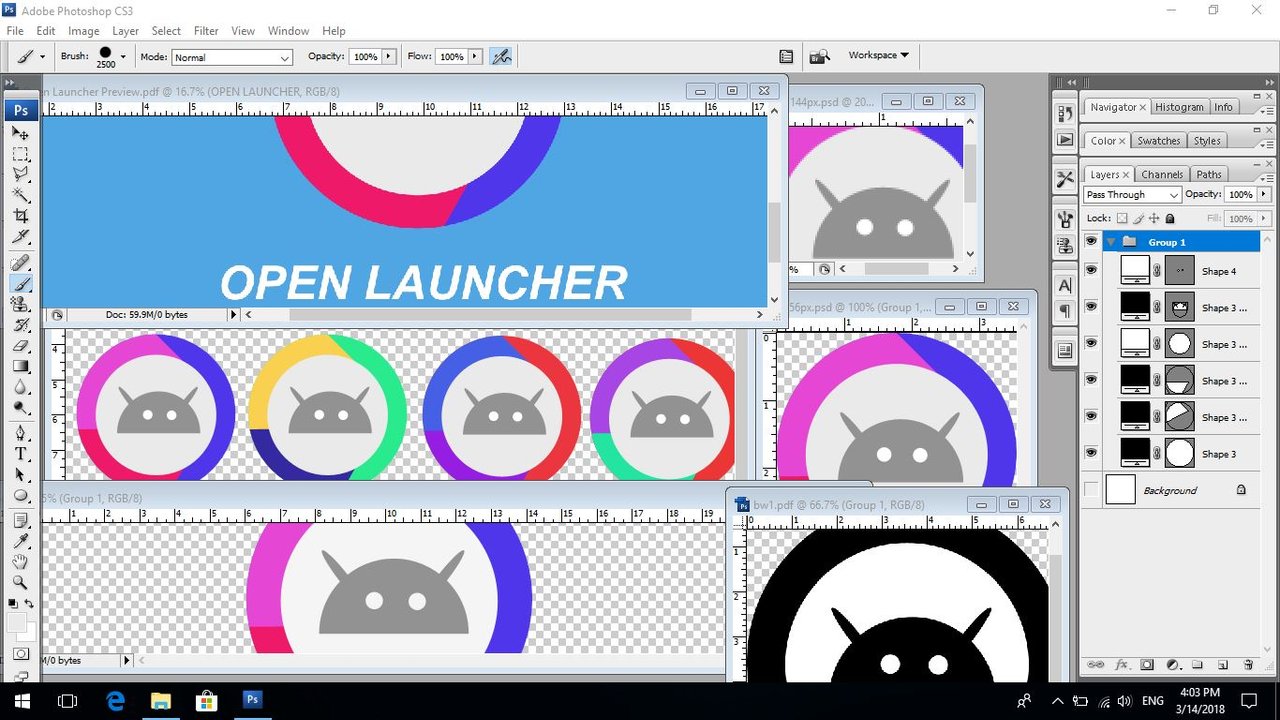Open the Pass Through blend mode dropdown
Screen dimensions: 1280x720
pos(1132,195)
